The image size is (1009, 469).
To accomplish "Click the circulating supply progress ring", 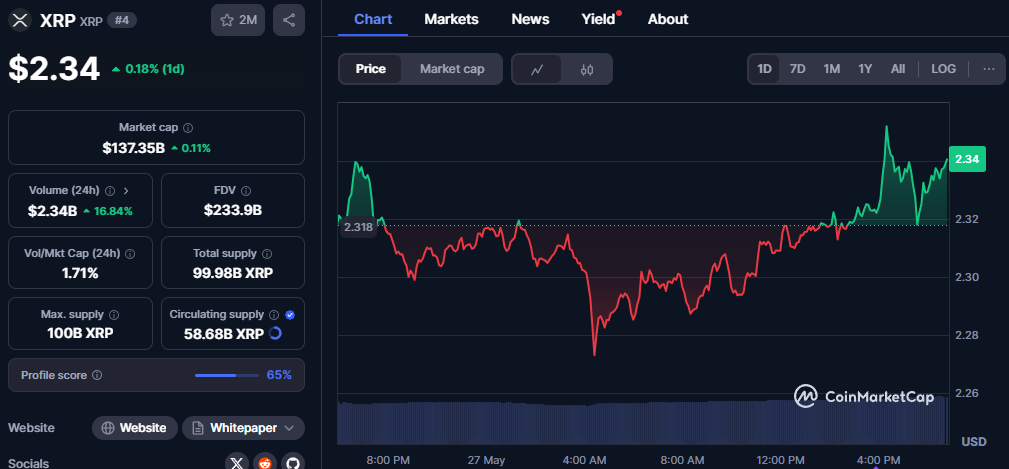I will pyautogui.click(x=275, y=333).
